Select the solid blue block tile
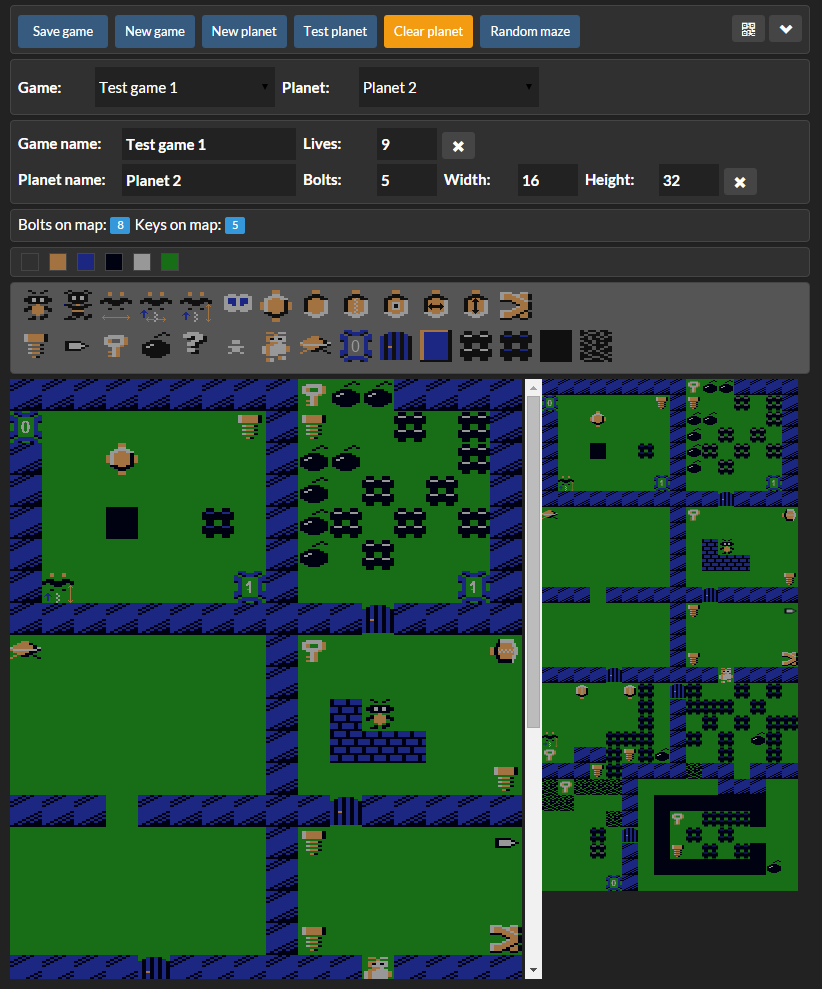822x989 pixels. (x=436, y=346)
